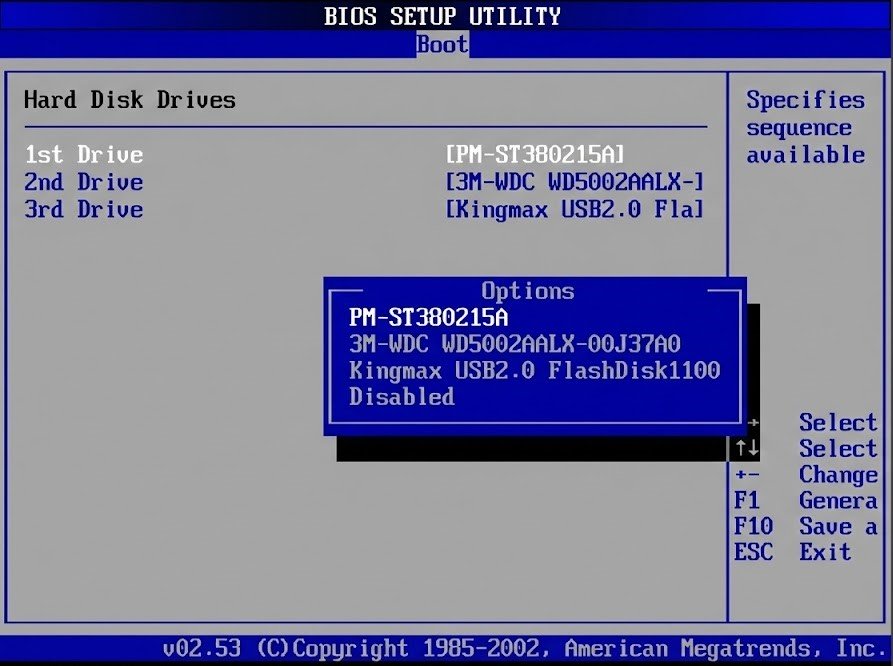This screenshot has height=666, width=893.
Task: Select the 2nd Drive row label
Action: point(84,182)
